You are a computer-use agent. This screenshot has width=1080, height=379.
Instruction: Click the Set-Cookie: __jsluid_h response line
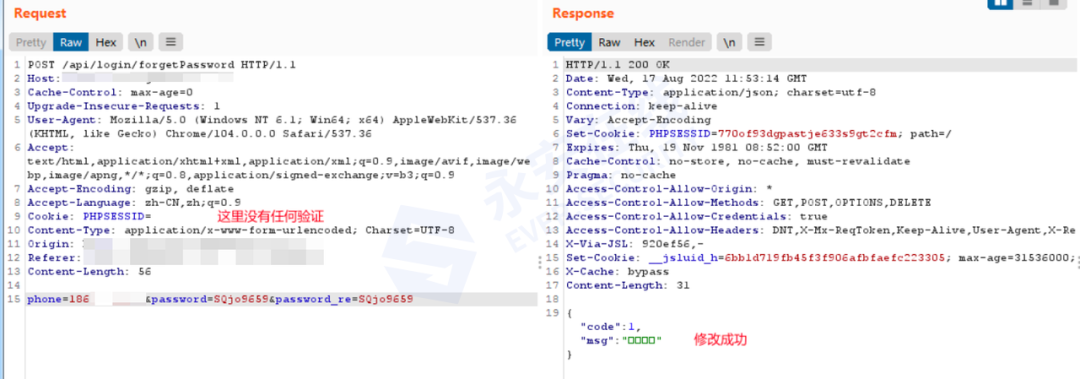820,258
